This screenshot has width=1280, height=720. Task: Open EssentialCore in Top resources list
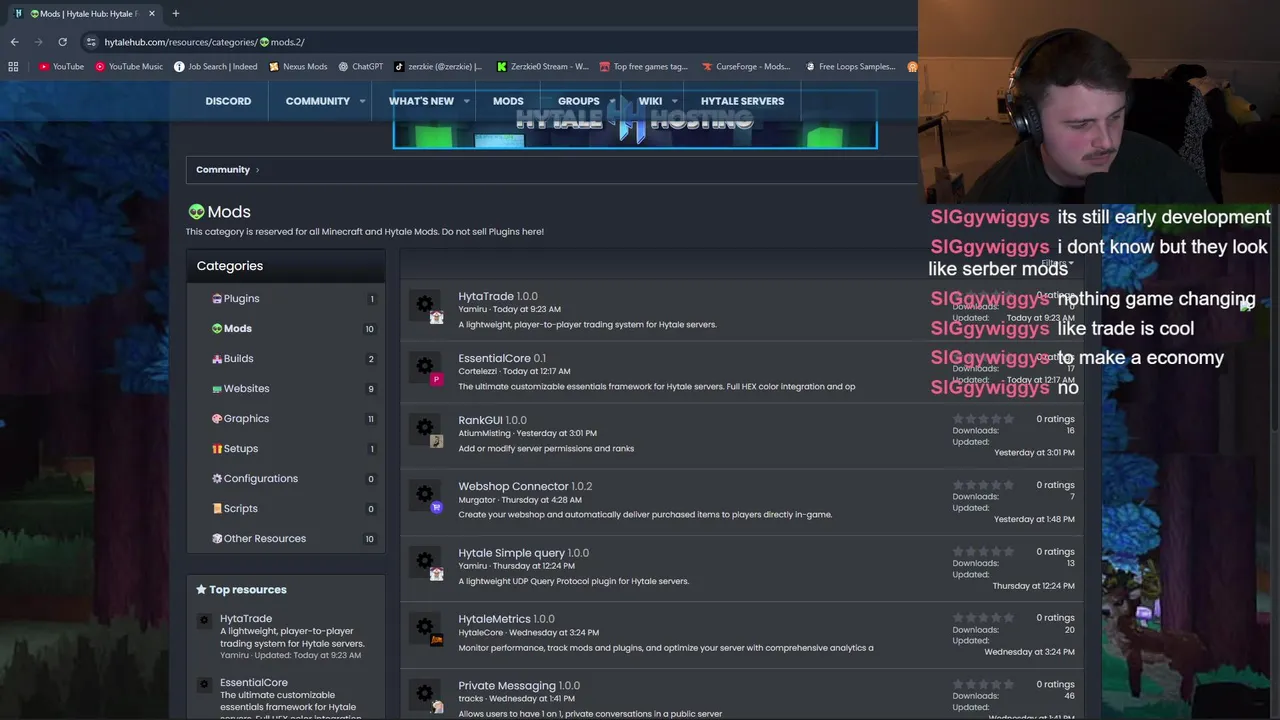point(253,682)
